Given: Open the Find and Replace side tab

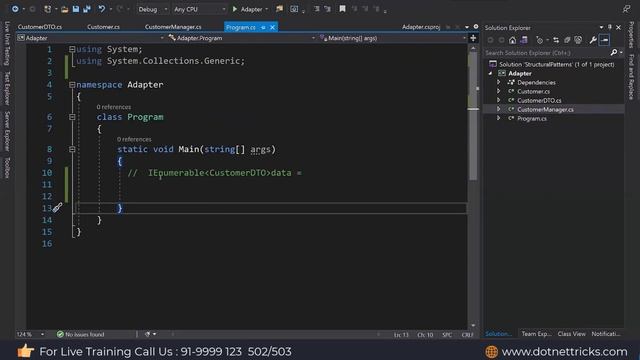Looking at the screenshot, I should [x=631, y=77].
